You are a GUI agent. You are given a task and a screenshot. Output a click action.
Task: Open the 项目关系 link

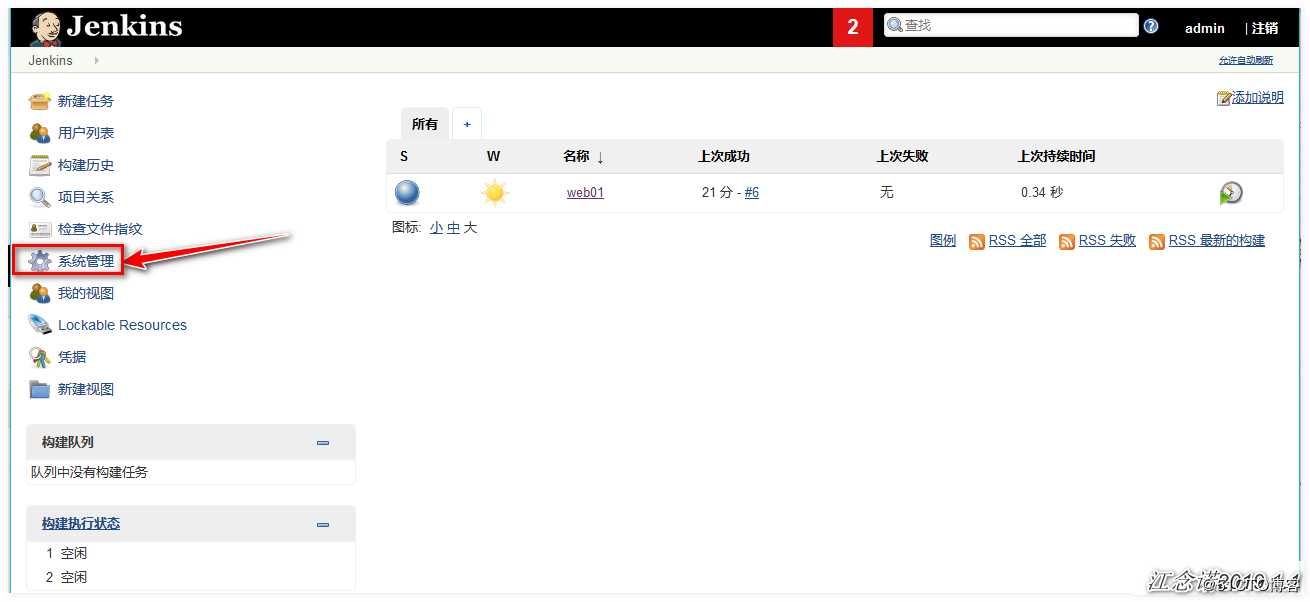click(x=86, y=197)
